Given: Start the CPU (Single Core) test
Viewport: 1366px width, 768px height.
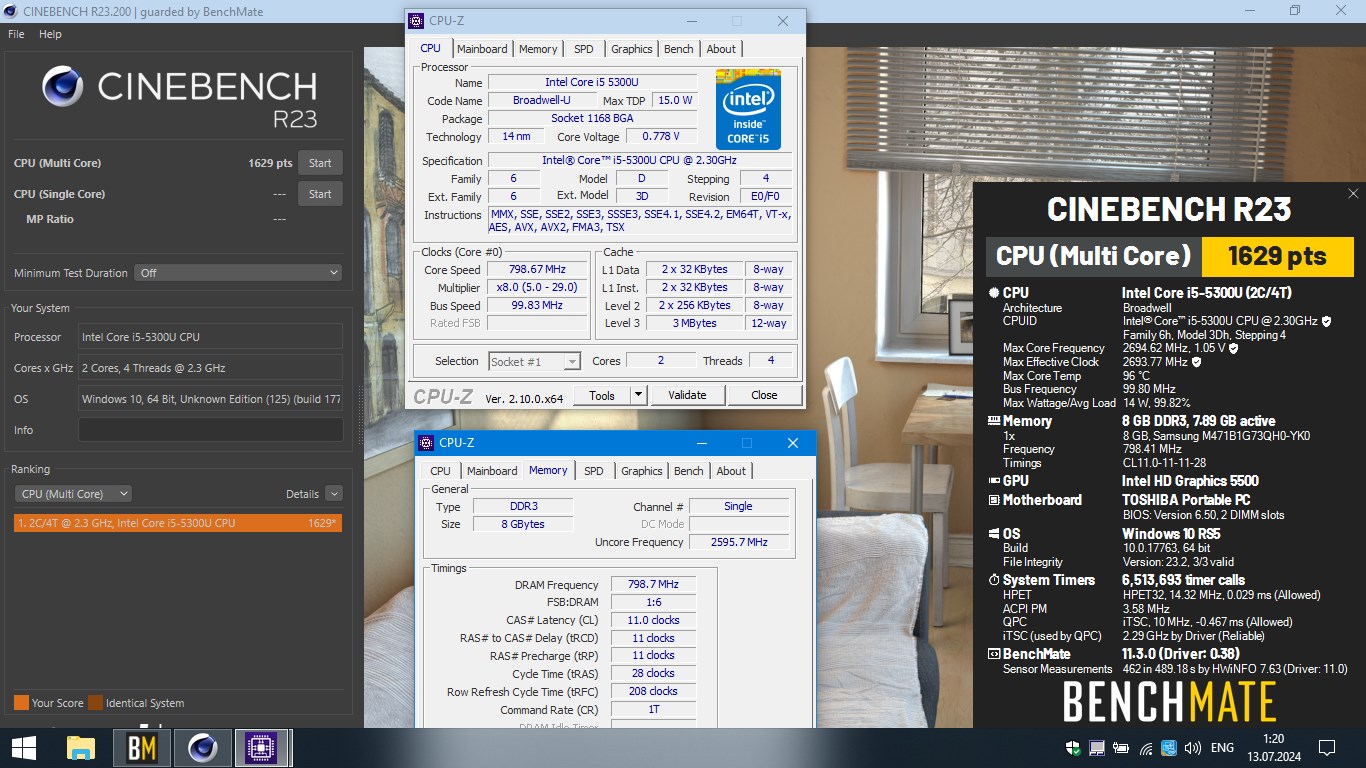Looking at the screenshot, I should (320, 194).
